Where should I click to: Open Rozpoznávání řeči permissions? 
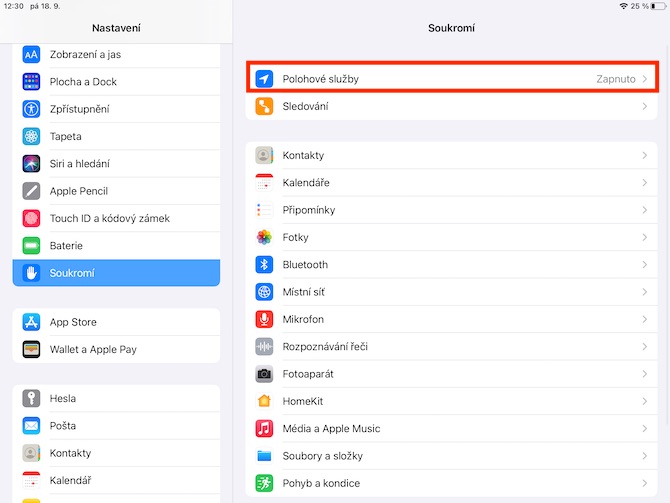pos(452,347)
